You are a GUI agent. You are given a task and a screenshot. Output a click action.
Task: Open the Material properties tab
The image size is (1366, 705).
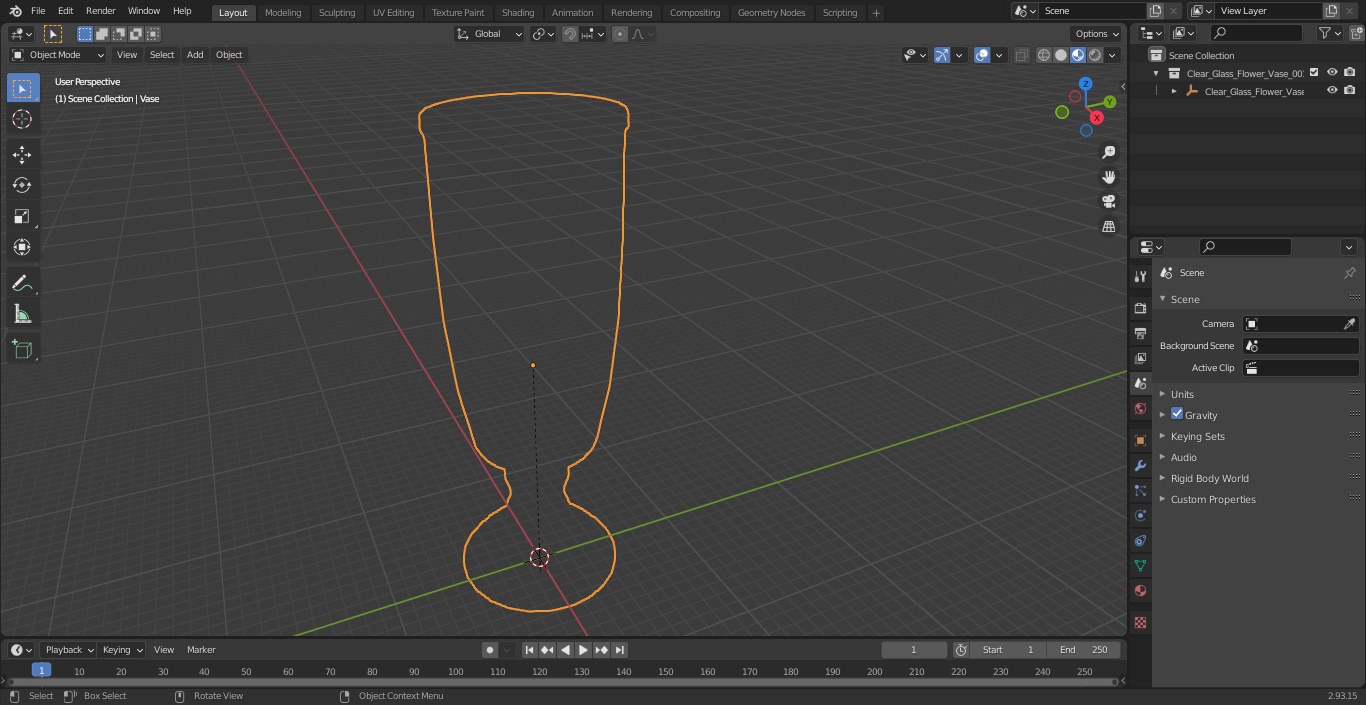pyautogui.click(x=1140, y=590)
